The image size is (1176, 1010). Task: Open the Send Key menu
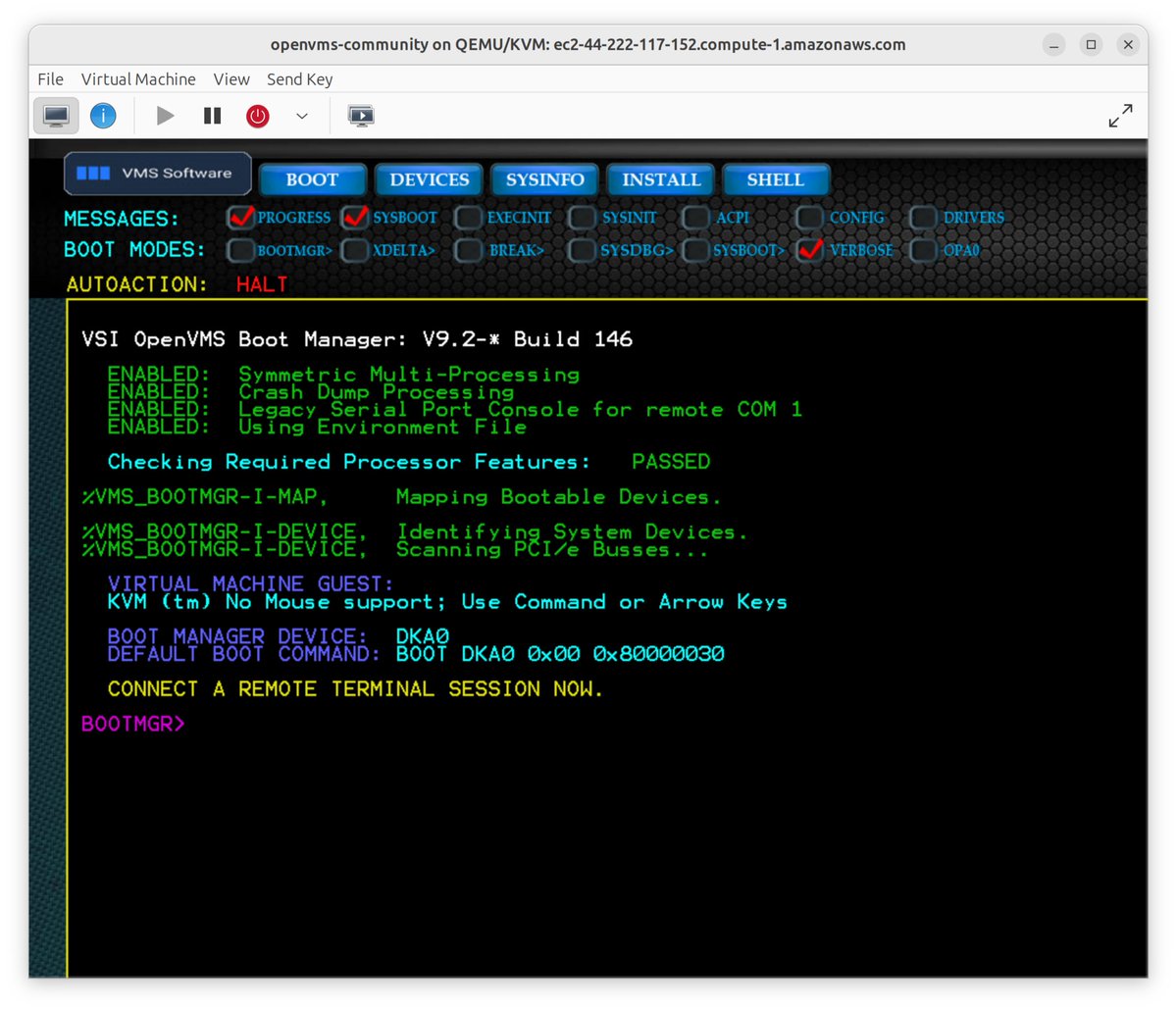299,78
